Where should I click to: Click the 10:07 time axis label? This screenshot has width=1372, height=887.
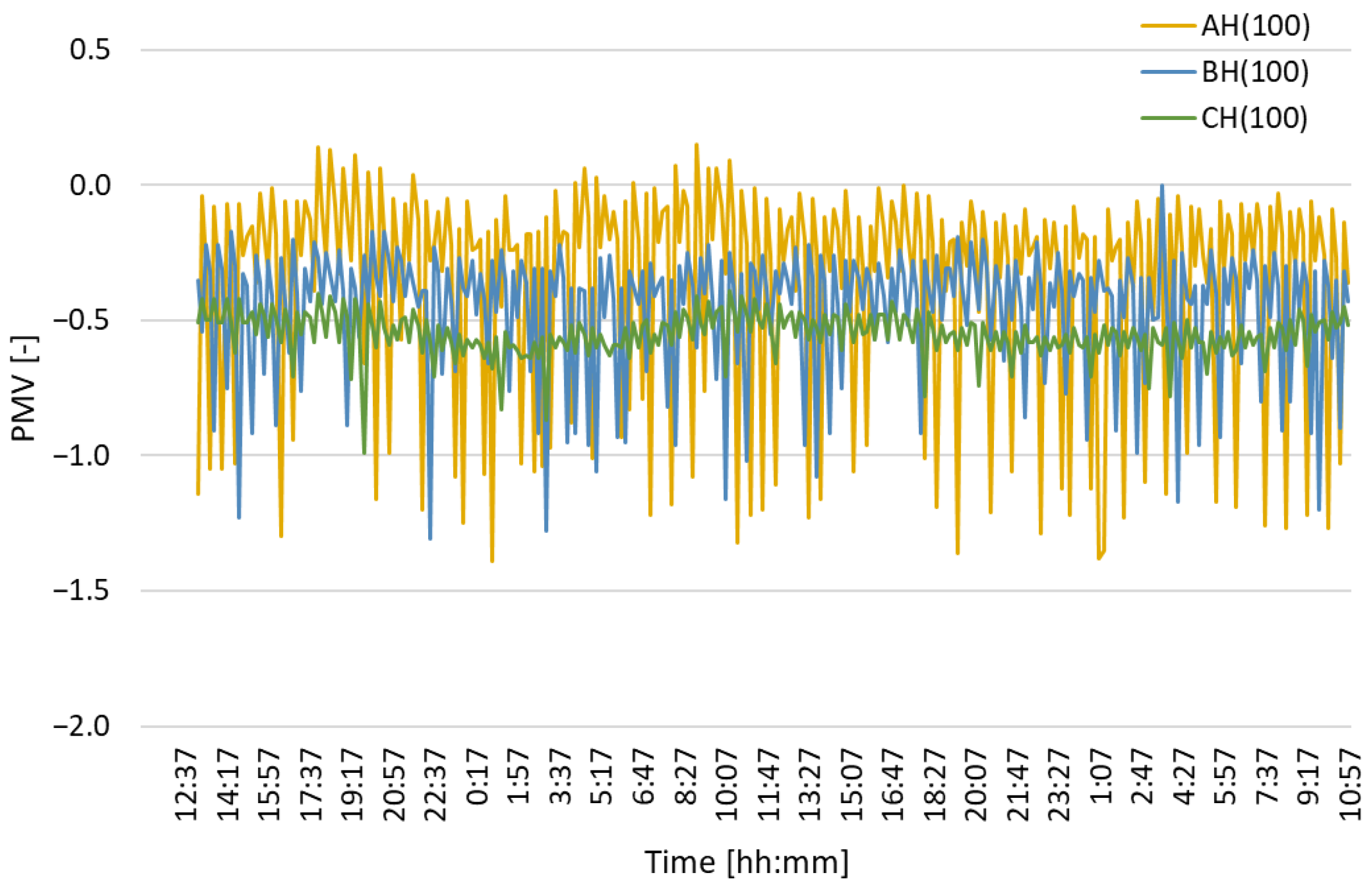click(726, 785)
